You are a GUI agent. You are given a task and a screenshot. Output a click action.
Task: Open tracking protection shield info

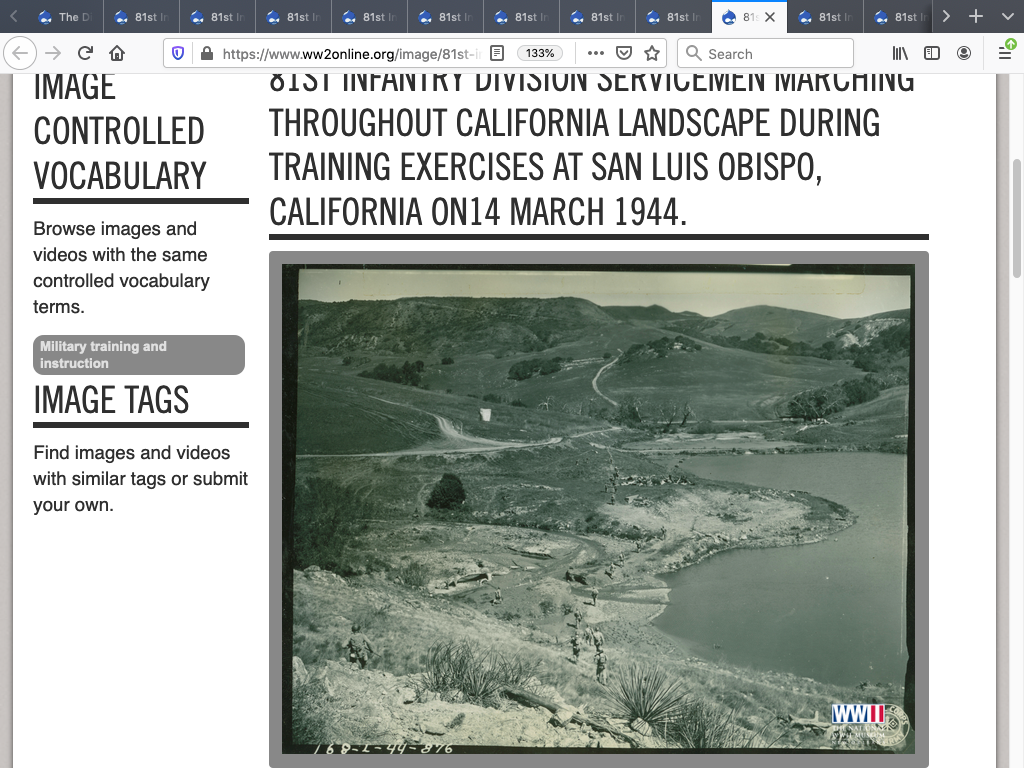(179, 54)
